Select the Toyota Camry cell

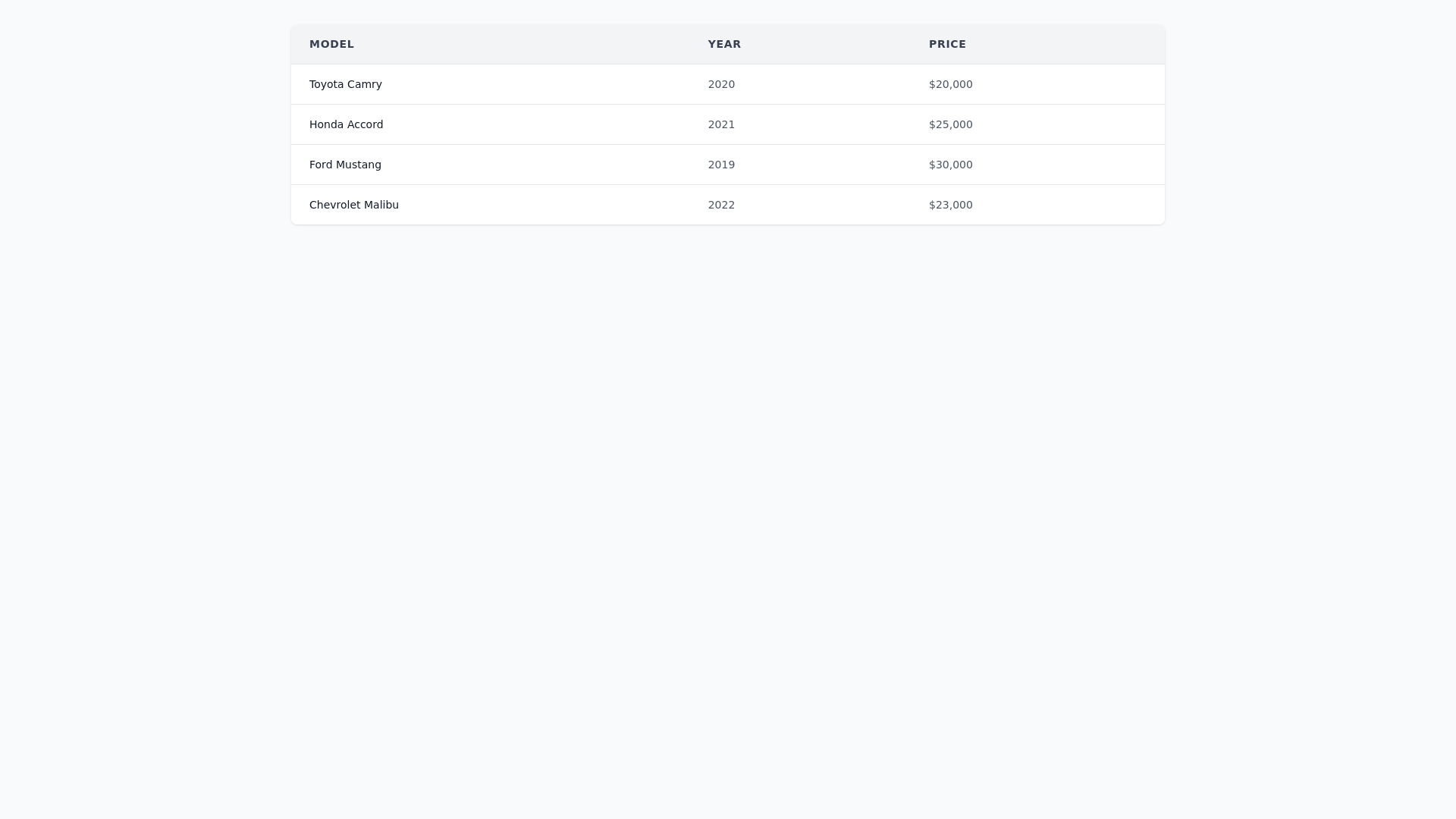[x=490, y=84]
